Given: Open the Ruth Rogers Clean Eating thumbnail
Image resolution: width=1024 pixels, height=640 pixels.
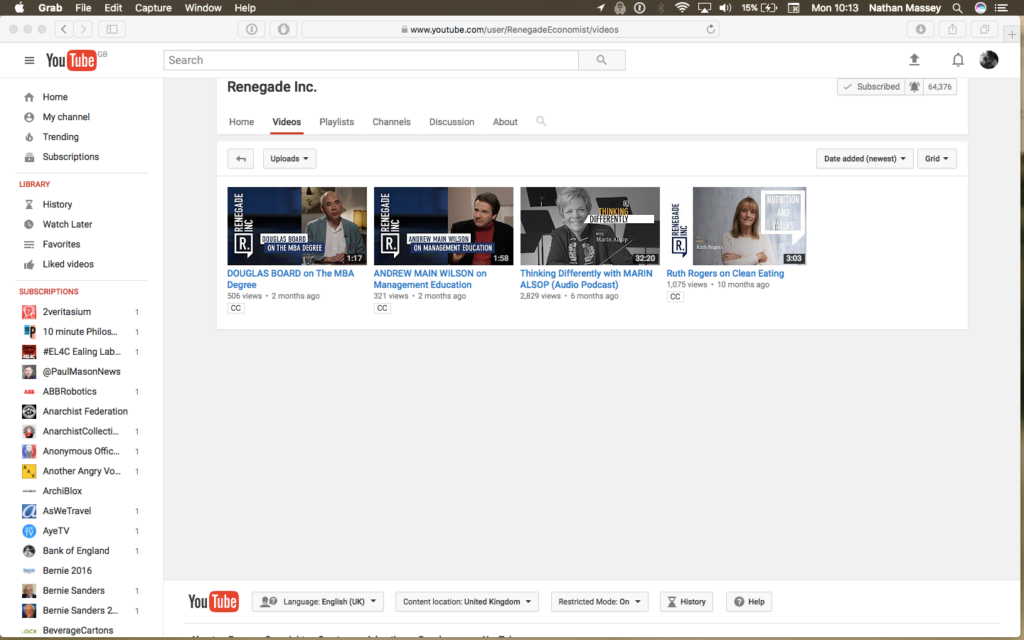Looking at the screenshot, I should point(736,226).
